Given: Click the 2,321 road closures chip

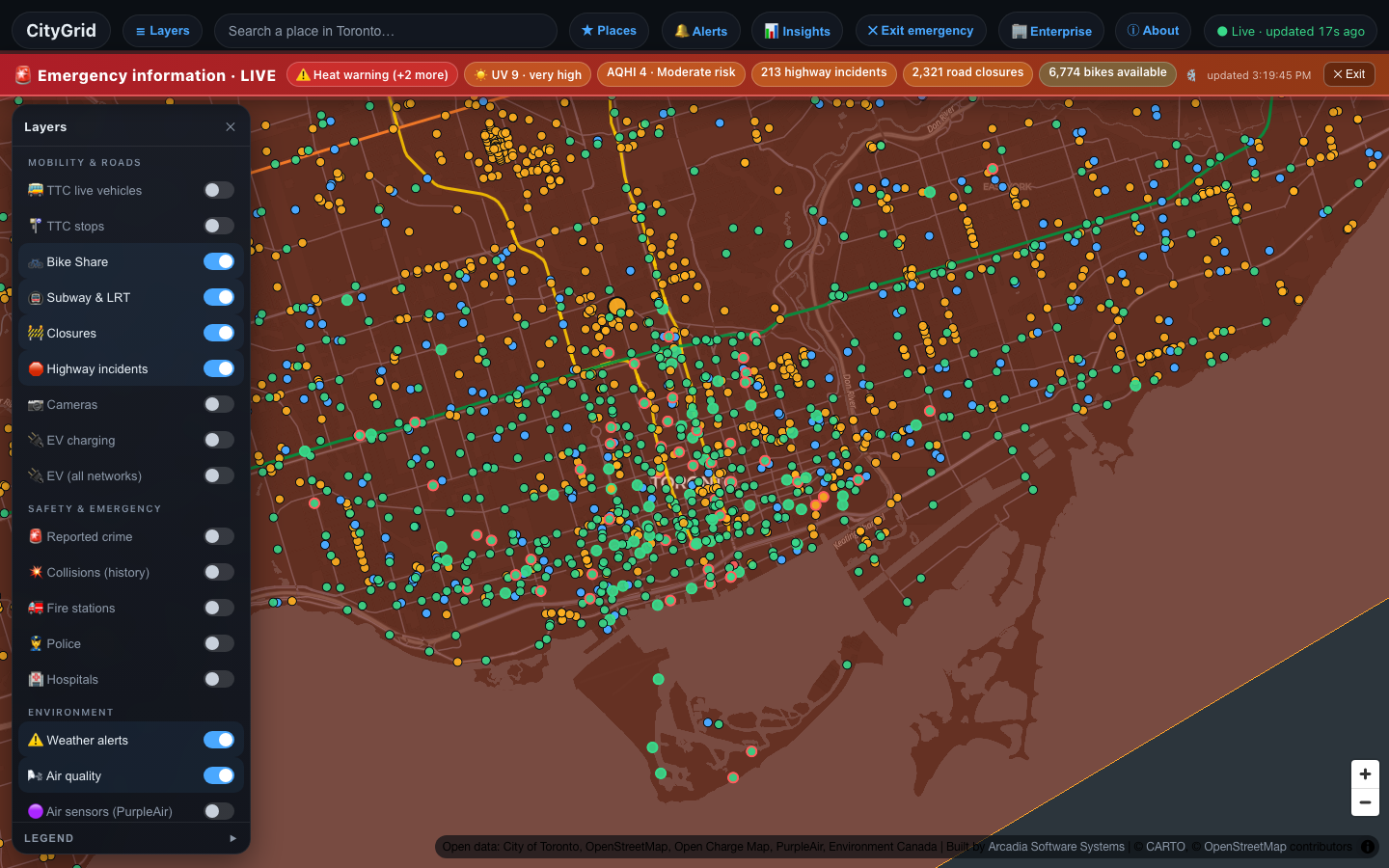Looking at the screenshot, I should coord(967,73).
